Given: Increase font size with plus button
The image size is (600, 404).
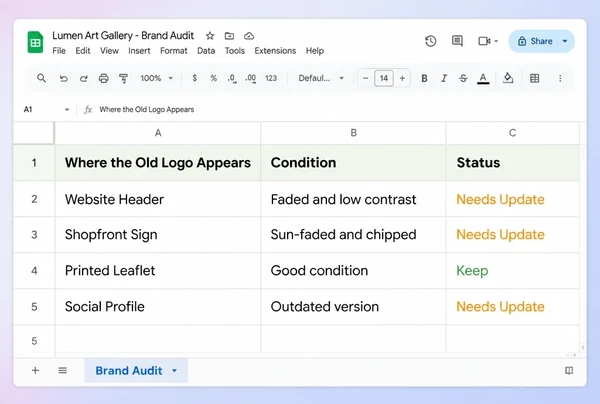Looking at the screenshot, I should tap(402, 78).
